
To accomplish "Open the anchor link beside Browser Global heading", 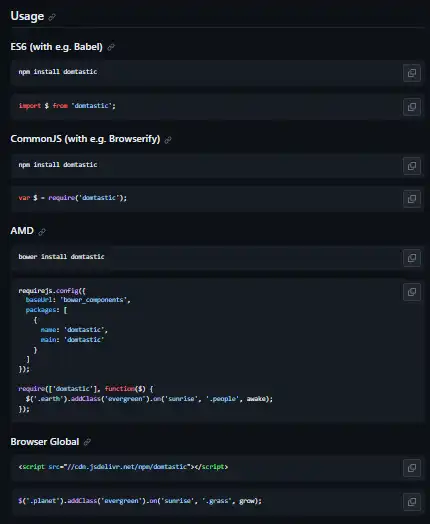I will (87, 442).
